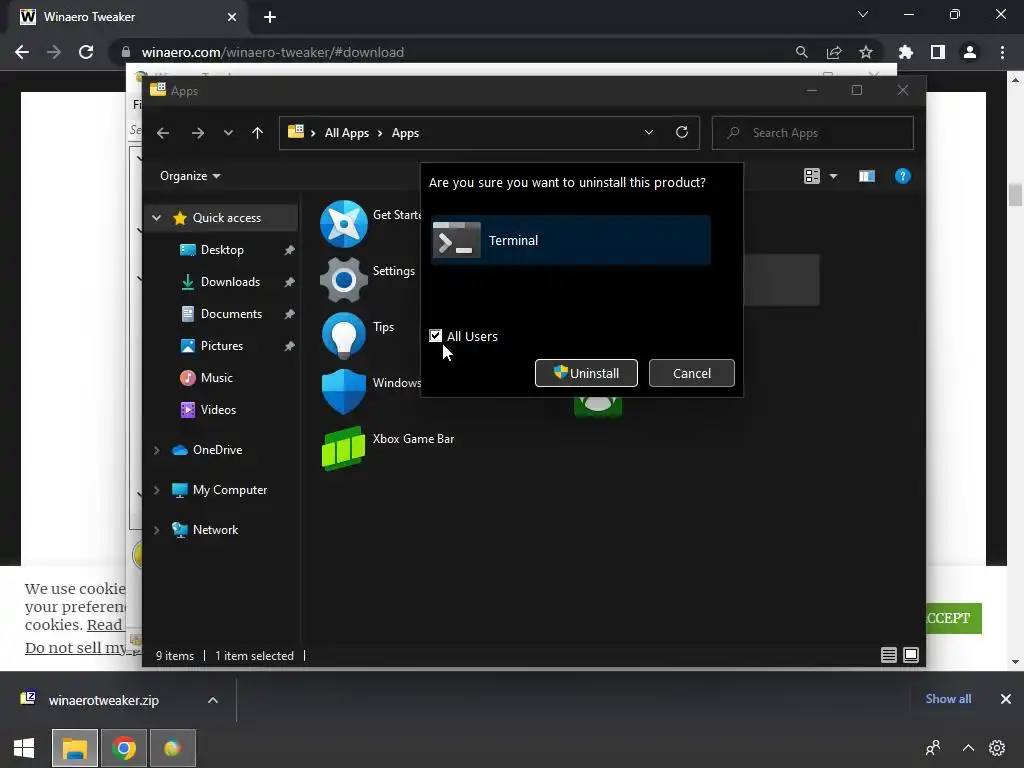Open Desktop in Quick access

click(x=222, y=249)
